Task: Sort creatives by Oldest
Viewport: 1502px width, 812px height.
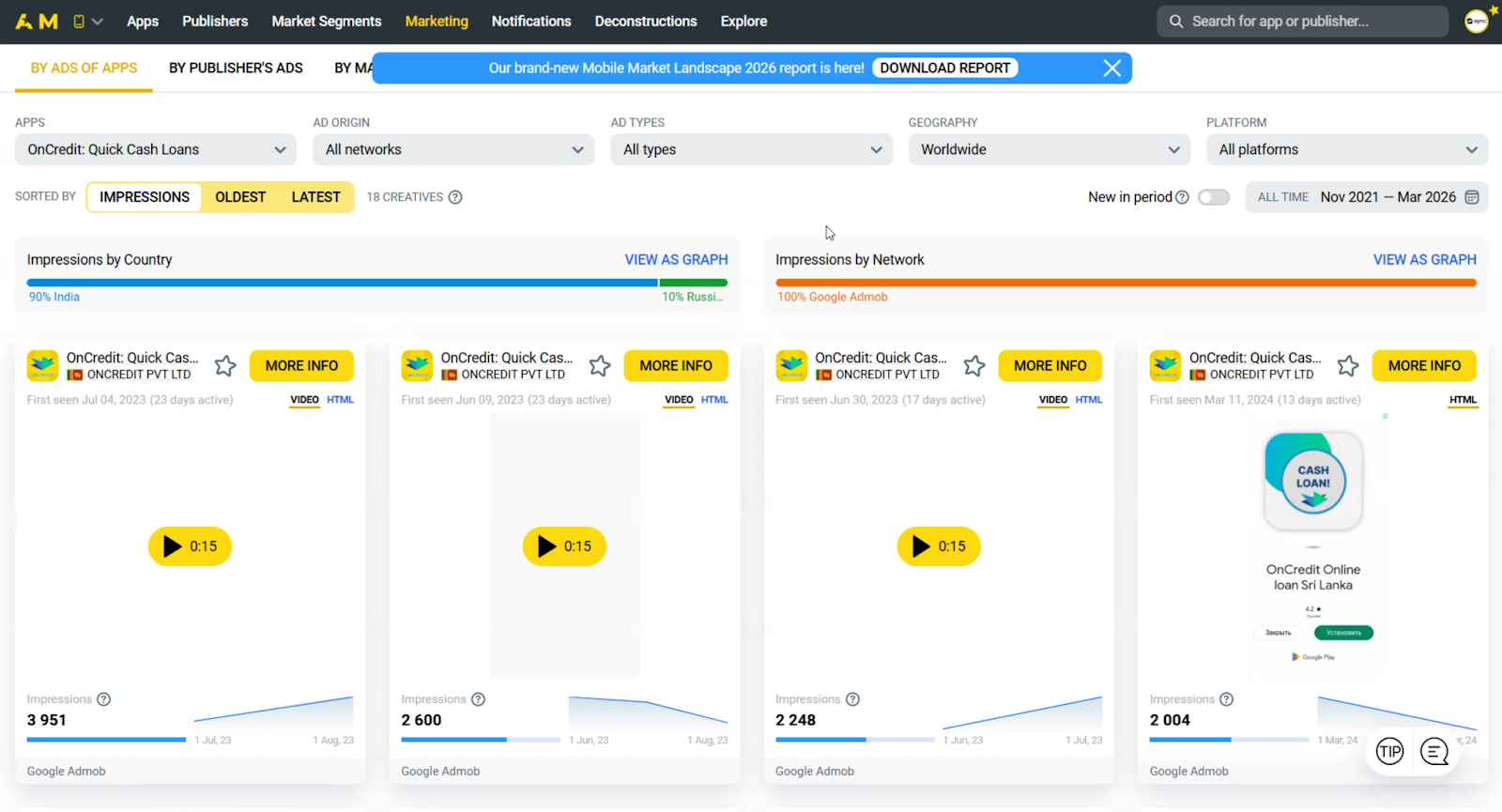Action: pos(240,197)
